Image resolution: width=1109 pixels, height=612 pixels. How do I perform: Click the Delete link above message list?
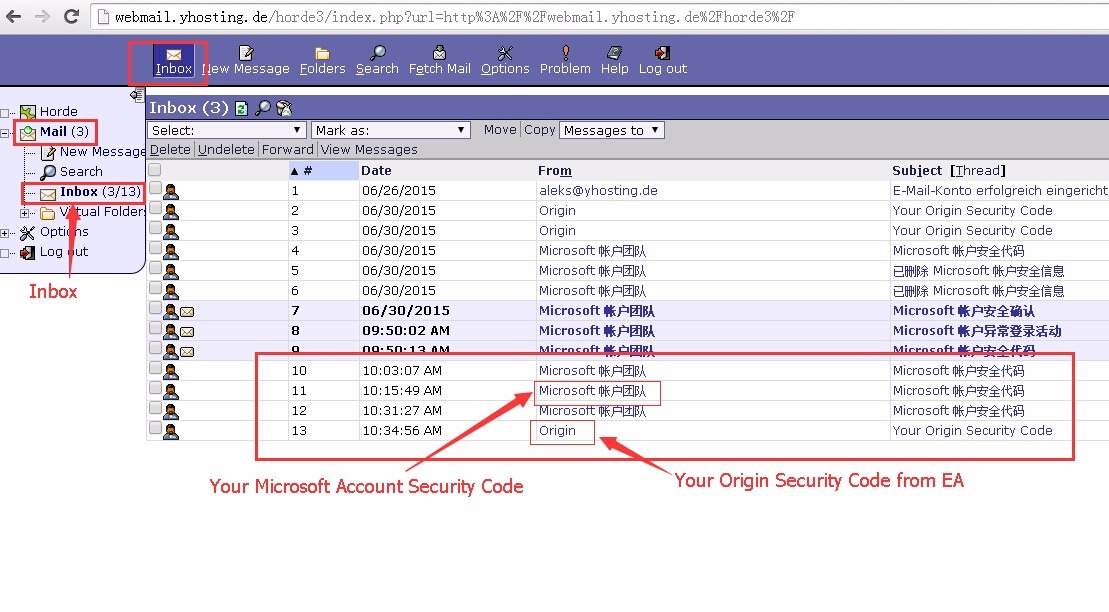point(170,150)
